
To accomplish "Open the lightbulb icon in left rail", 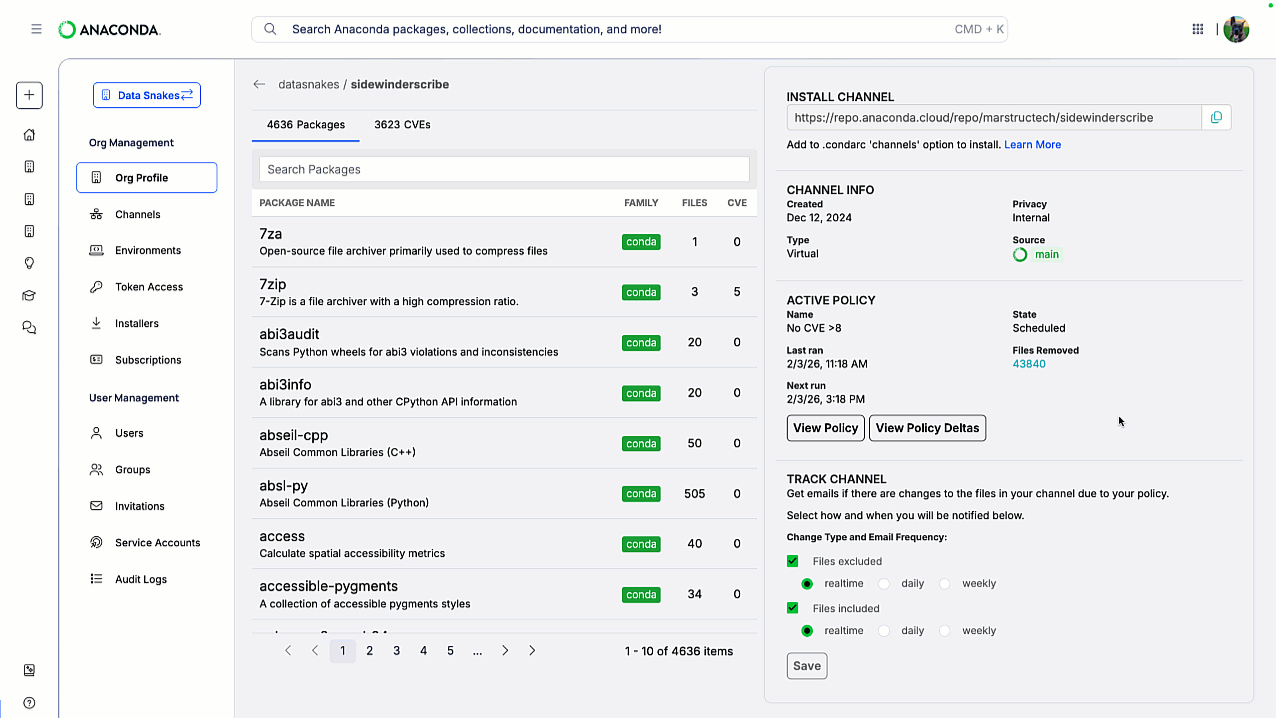I will 29,263.
